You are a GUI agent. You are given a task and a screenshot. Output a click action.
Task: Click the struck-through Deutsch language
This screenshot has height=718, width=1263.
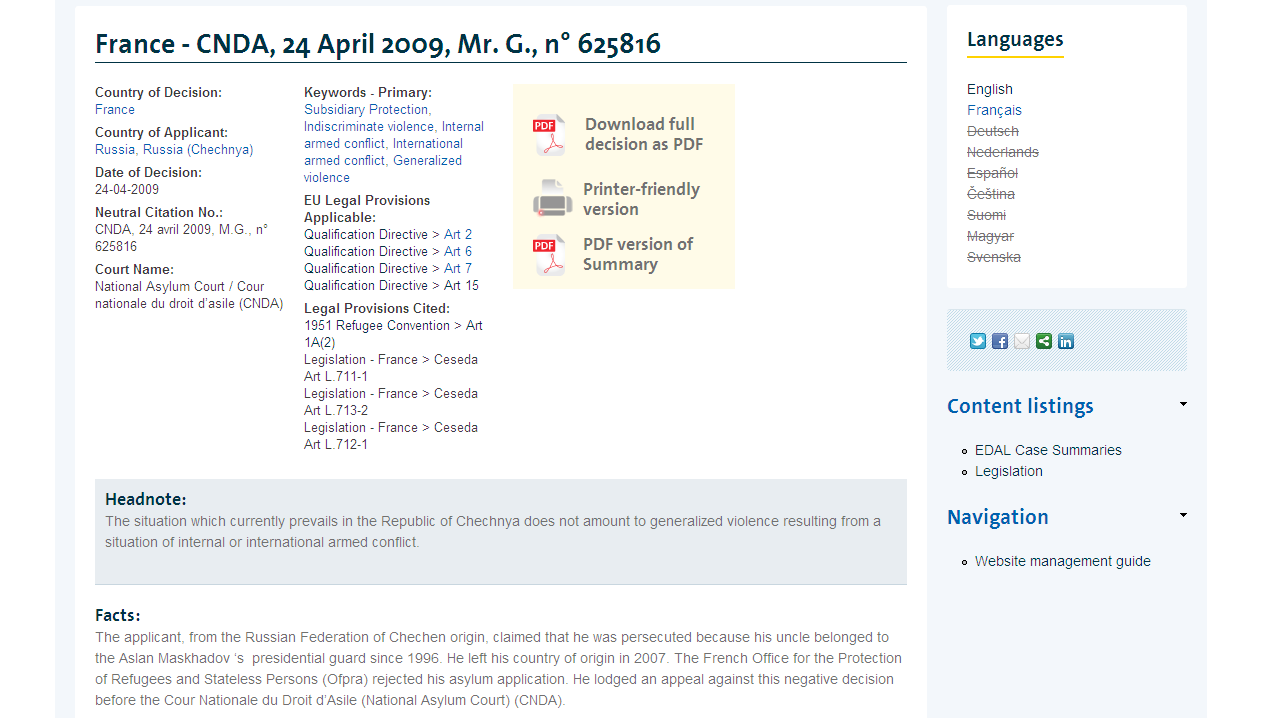tap(993, 131)
